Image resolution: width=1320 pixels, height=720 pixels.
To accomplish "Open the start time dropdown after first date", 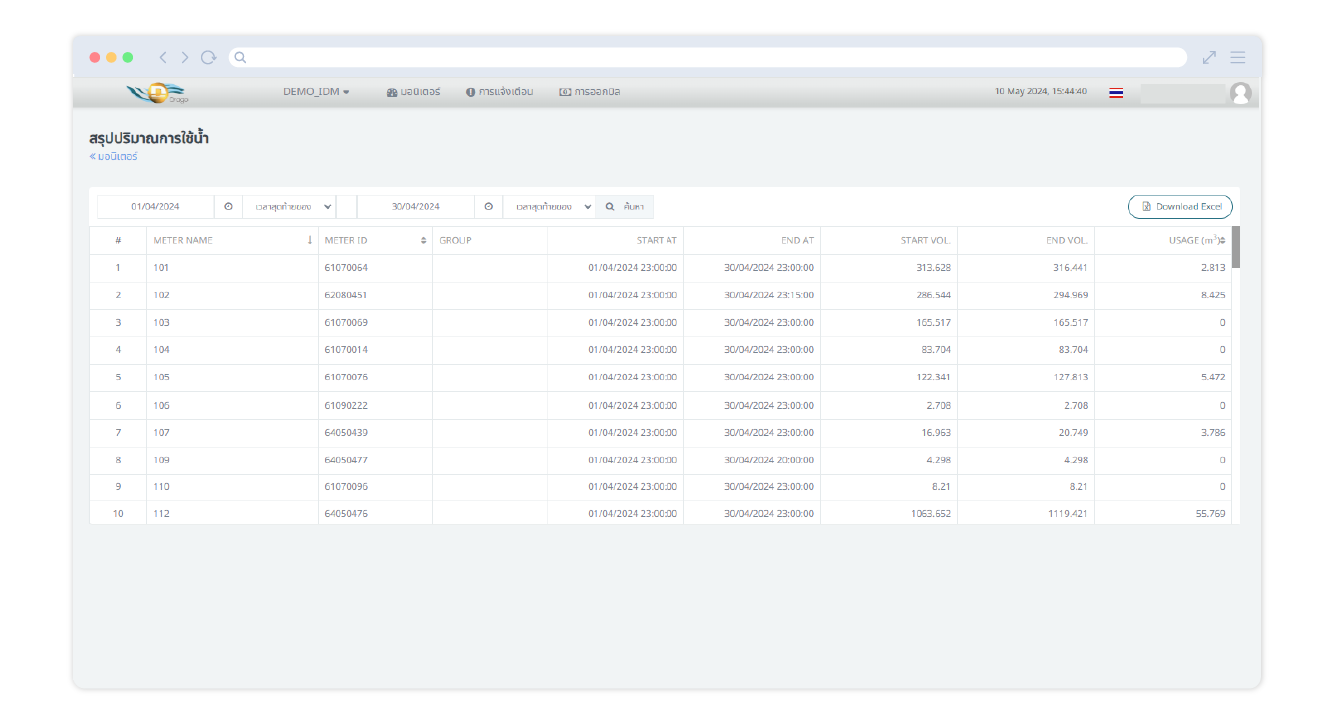I will click(288, 207).
